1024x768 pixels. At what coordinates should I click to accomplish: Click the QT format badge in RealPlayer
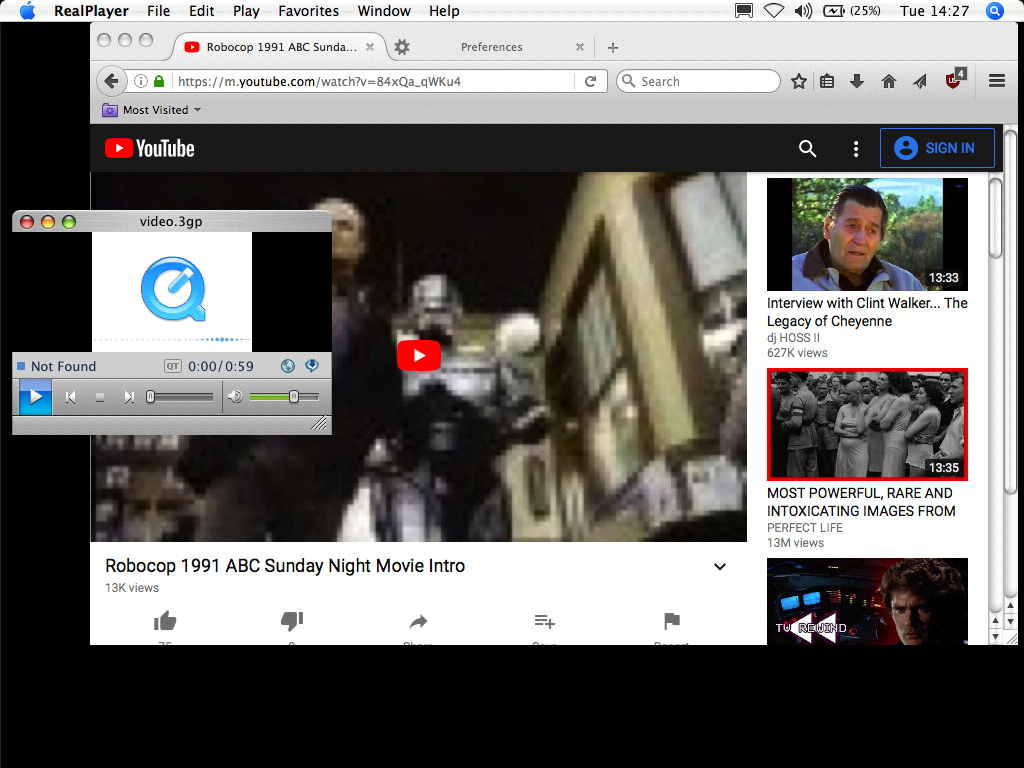tap(172, 366)
